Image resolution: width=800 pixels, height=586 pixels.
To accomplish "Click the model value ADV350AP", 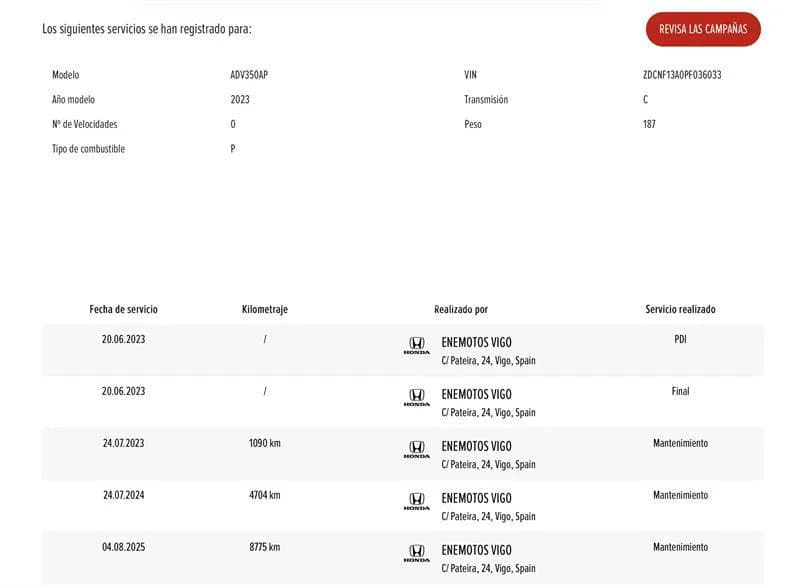I will [x=249, y=75].
